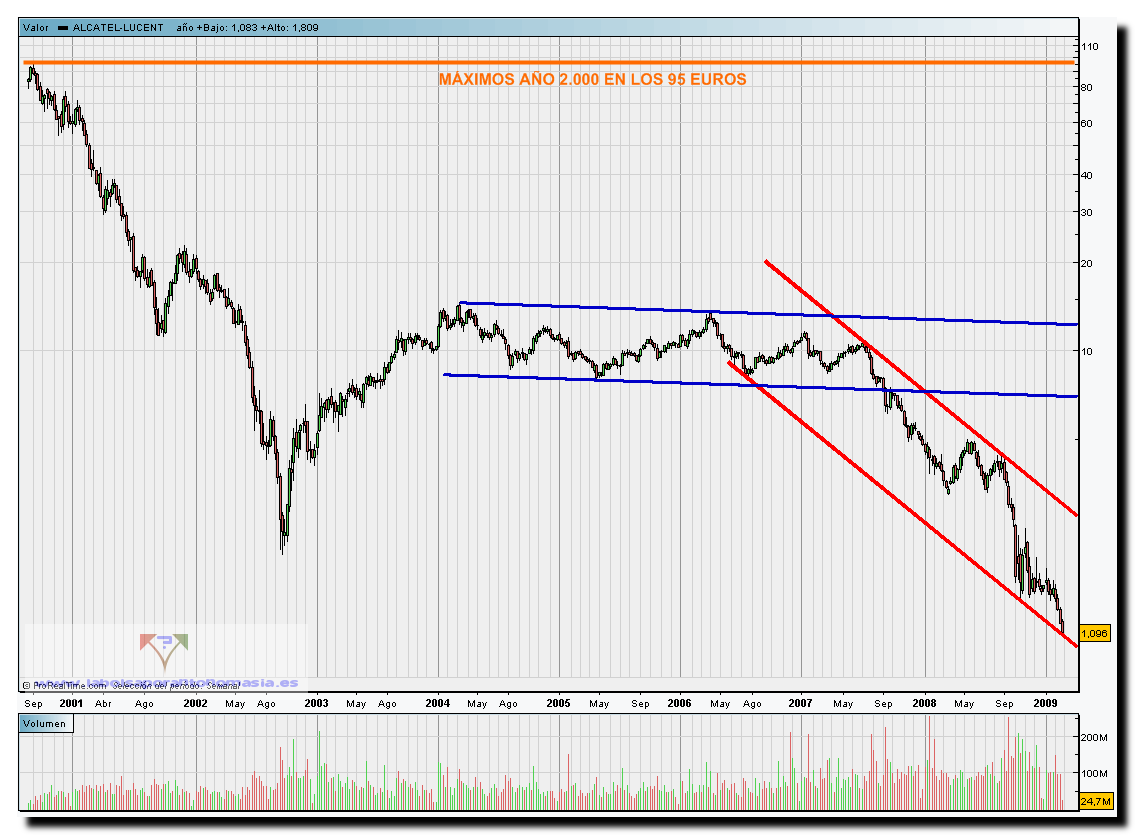1135x835 pixels.
Task: Click the 110 mark on price axis
Action: click(x=1090, y=47)
